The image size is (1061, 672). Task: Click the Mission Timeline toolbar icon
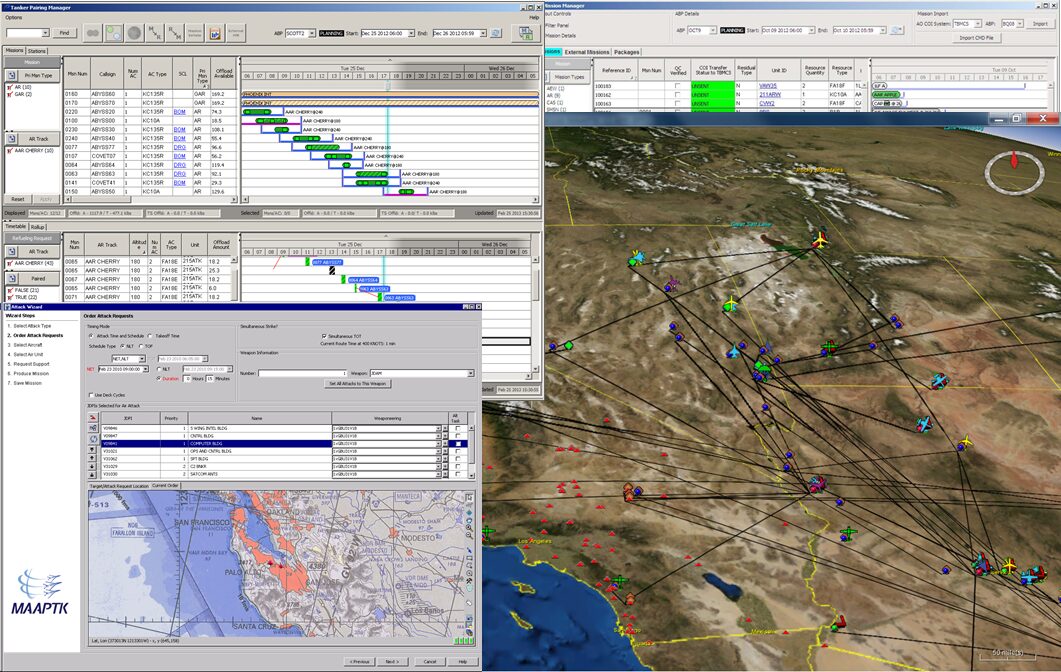(194, 31)
